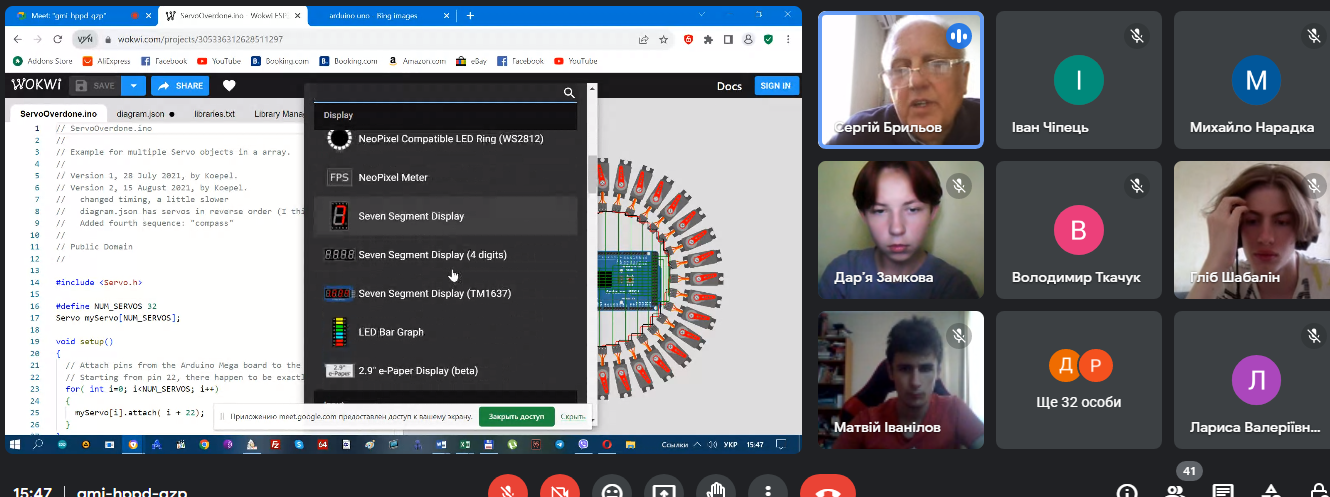Image resolution: width=1330 pixels, height=497 pixels.
Task: Click the search magnifier in parts list
Action: 569,93
